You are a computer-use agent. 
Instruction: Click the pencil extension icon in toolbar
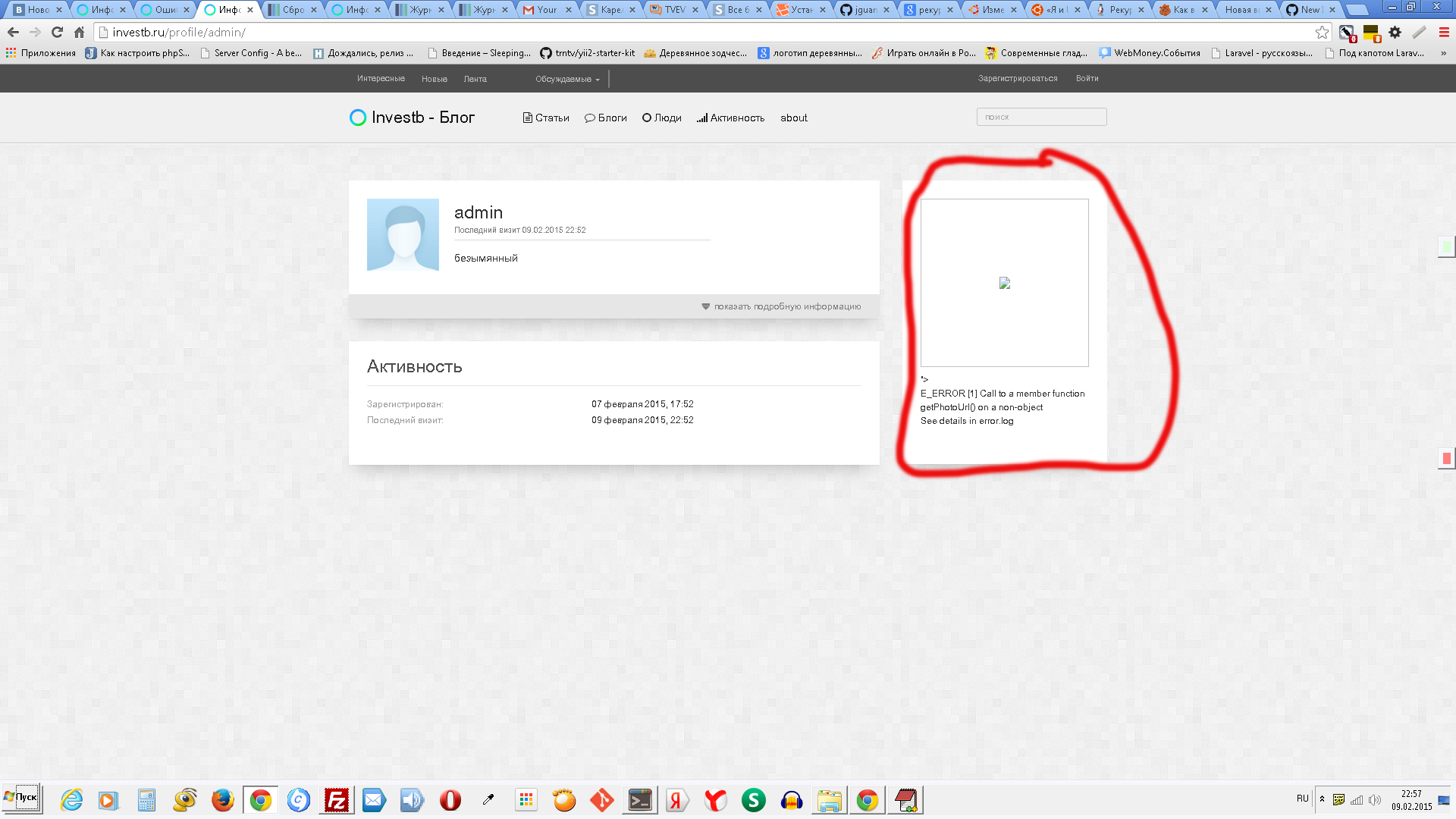coord(1419,33)
